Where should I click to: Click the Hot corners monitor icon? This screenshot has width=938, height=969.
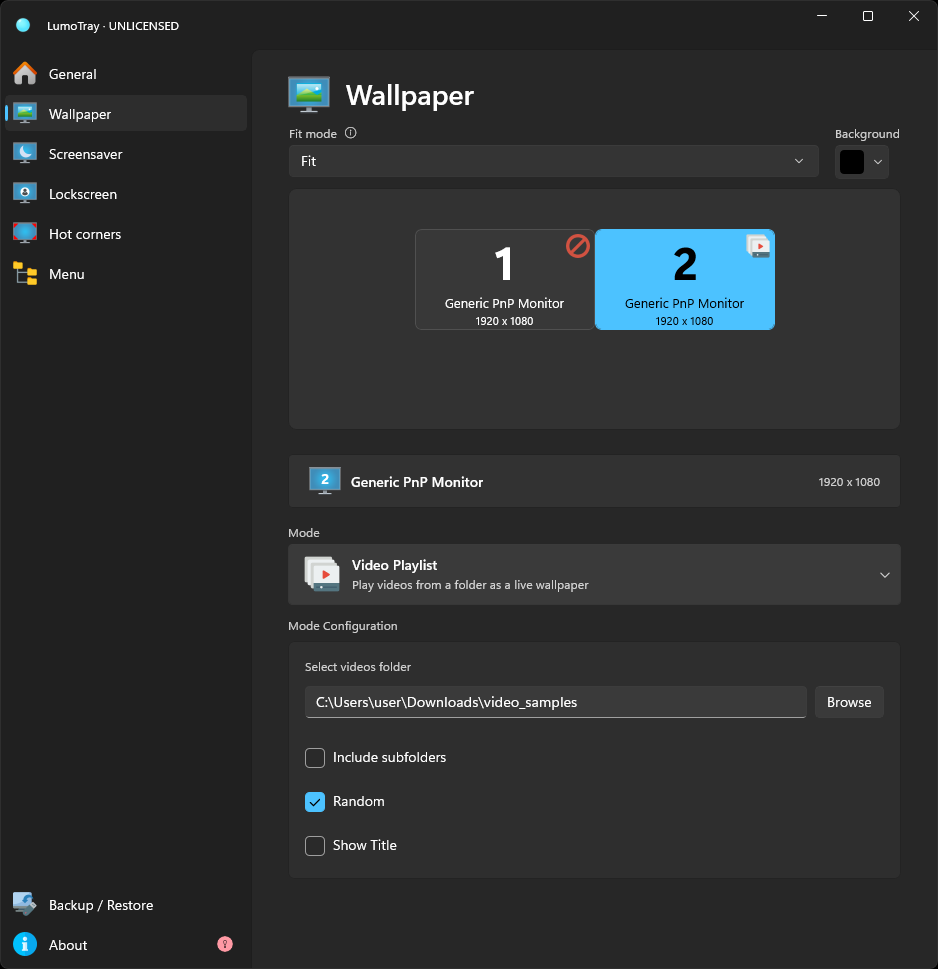(25, 234)
